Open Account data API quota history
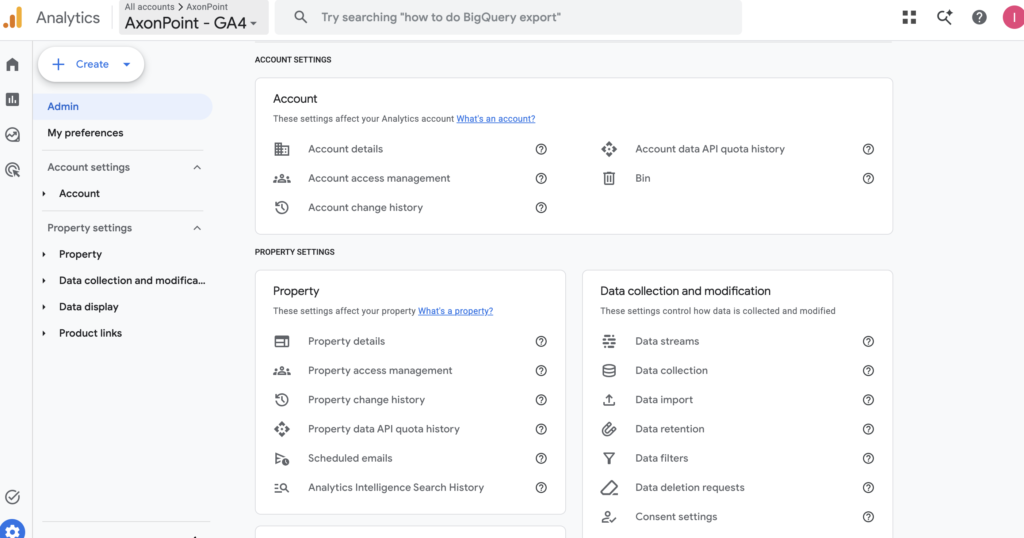 [x=710, y=149]
